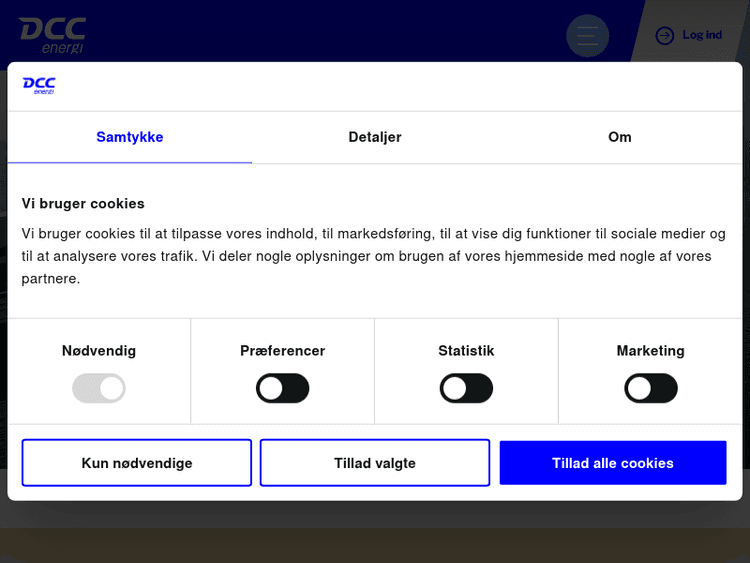Click the Præferencer label text
750x563 pixels.
point(283,351)
